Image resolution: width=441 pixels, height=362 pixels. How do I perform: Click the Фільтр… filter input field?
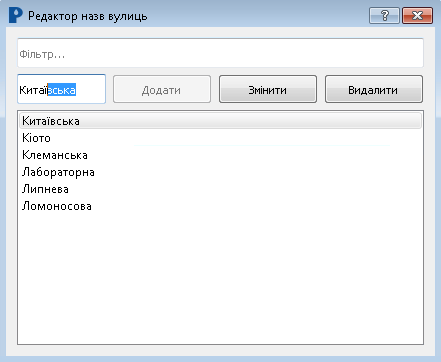pyautogui.click(x=220, y=53)
